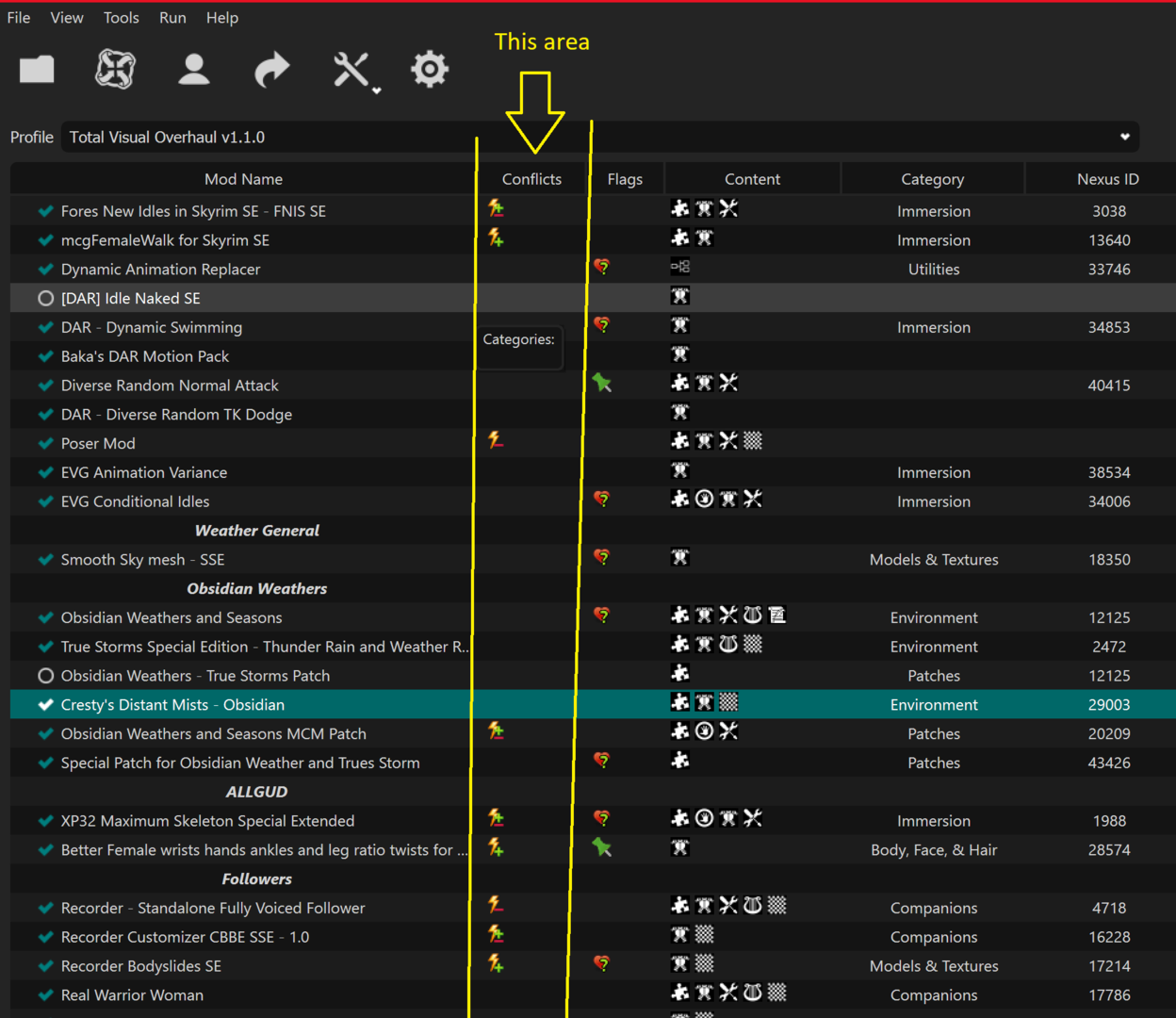Uncheck Real Warrior Woman mod
The height and width of the screenshot is (1018, 1176).
[45, 995]
